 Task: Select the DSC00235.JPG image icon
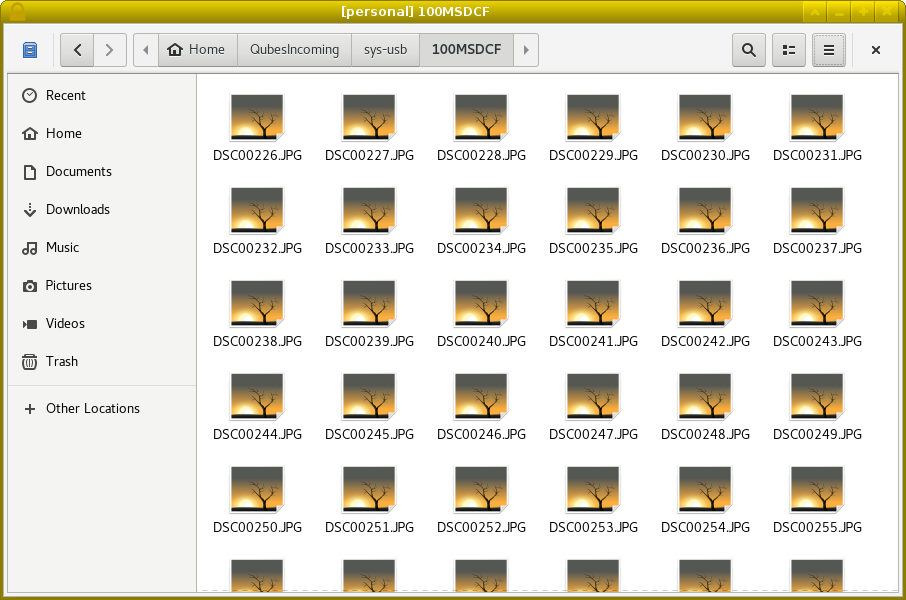[x=593, y=210]
